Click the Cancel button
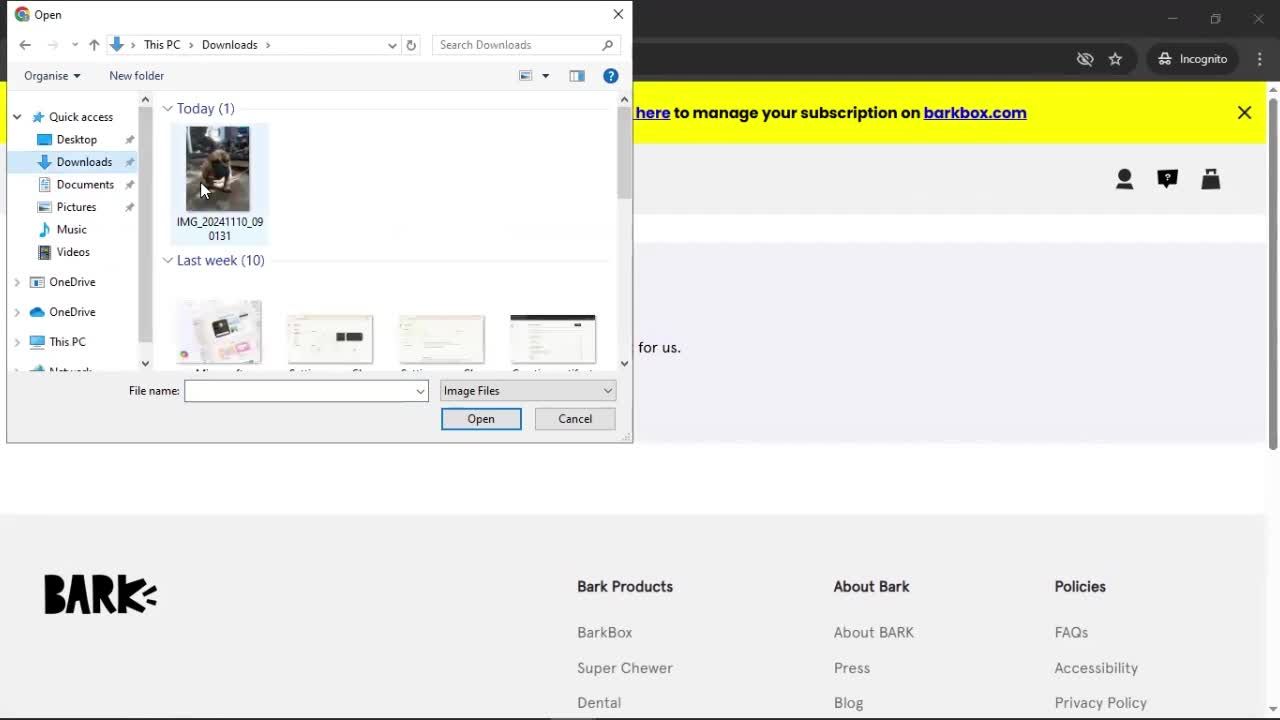Image resolution: width=1280 pixels, height=720 pixels. point(575,419)
